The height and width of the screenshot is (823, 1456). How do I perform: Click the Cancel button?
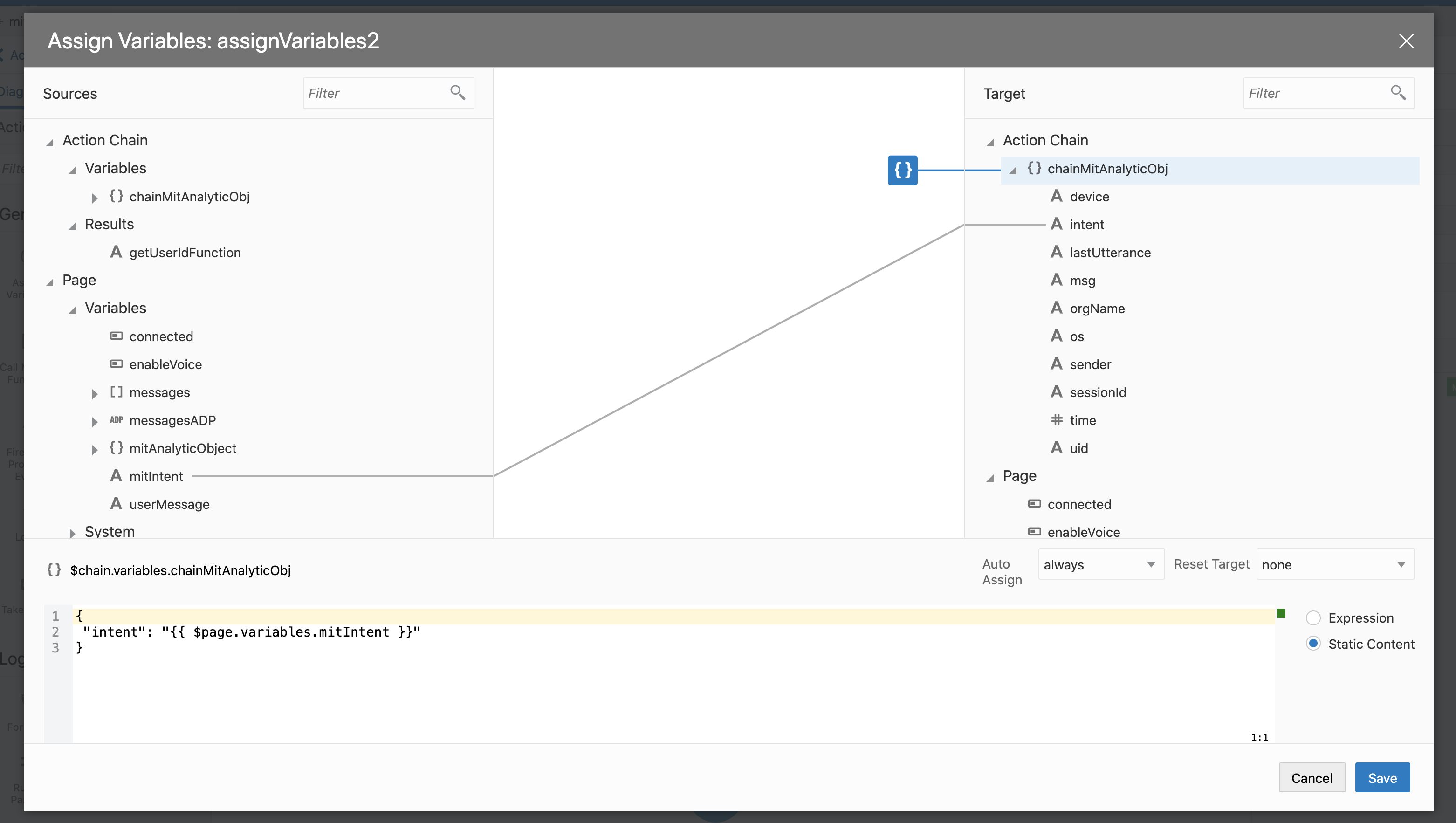click(x=1312, y=778)
